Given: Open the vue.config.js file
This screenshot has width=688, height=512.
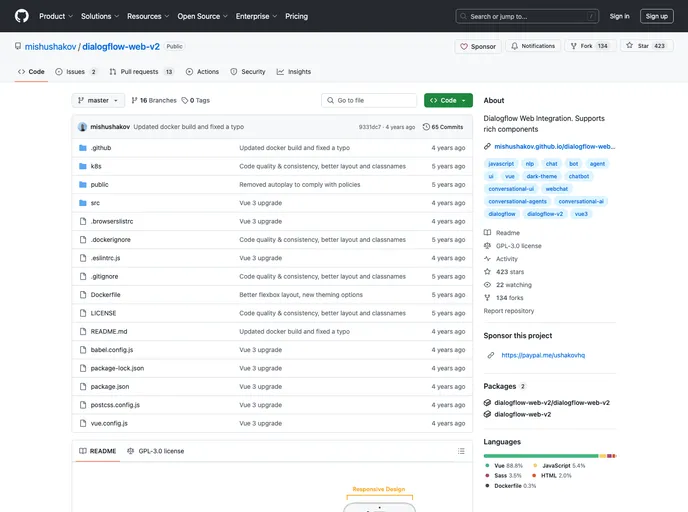Looking at the screenshot, I should coord(109,423).
